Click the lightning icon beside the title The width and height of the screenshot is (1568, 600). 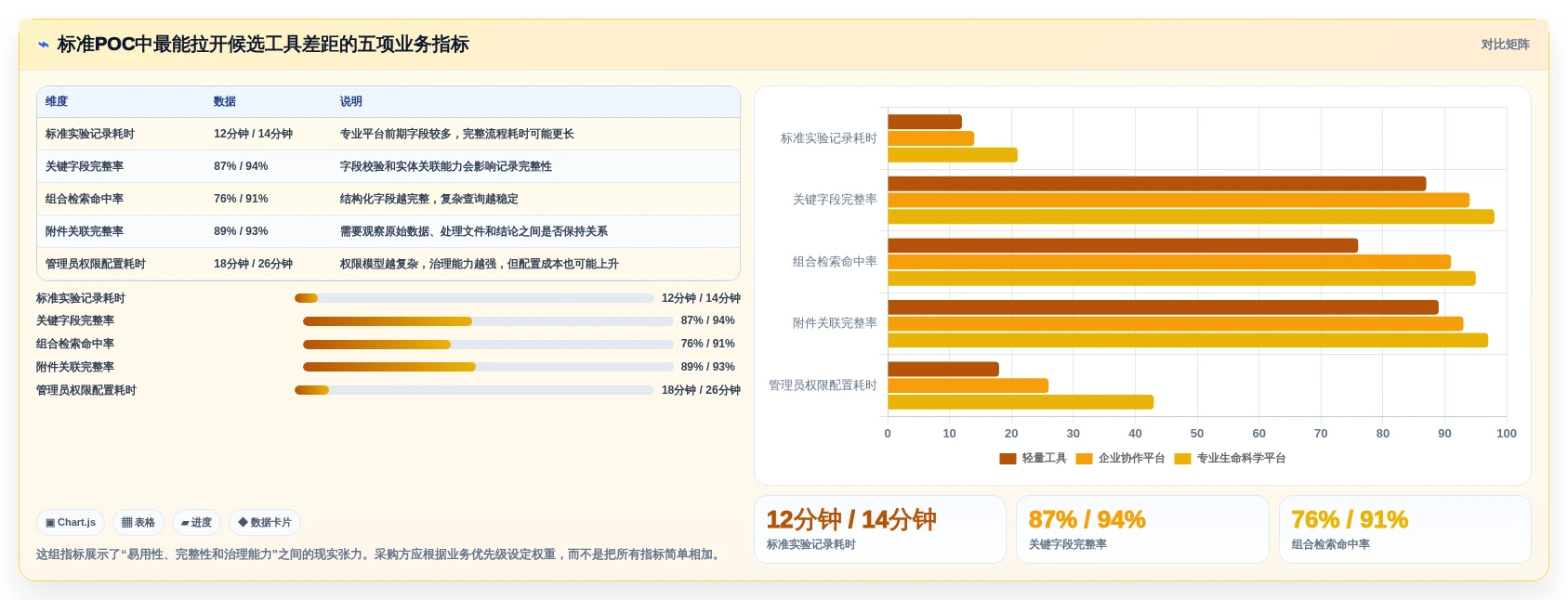pyautogui.click(x=43, y=45)
